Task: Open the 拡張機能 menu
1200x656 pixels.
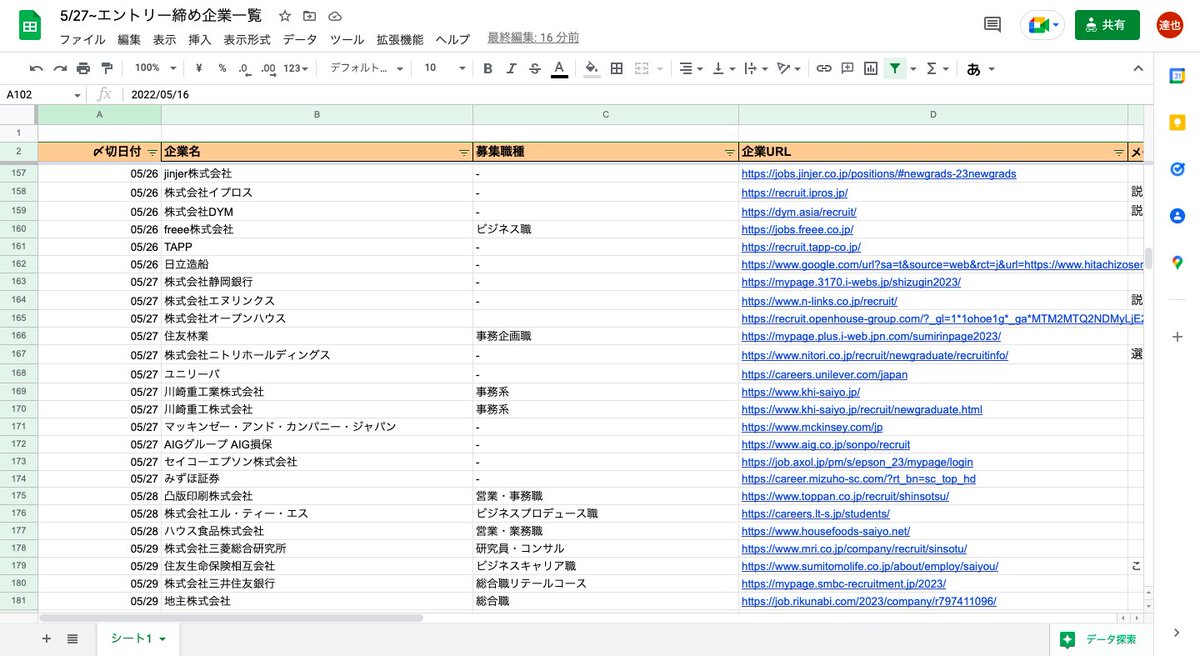Action: [400, 39]
